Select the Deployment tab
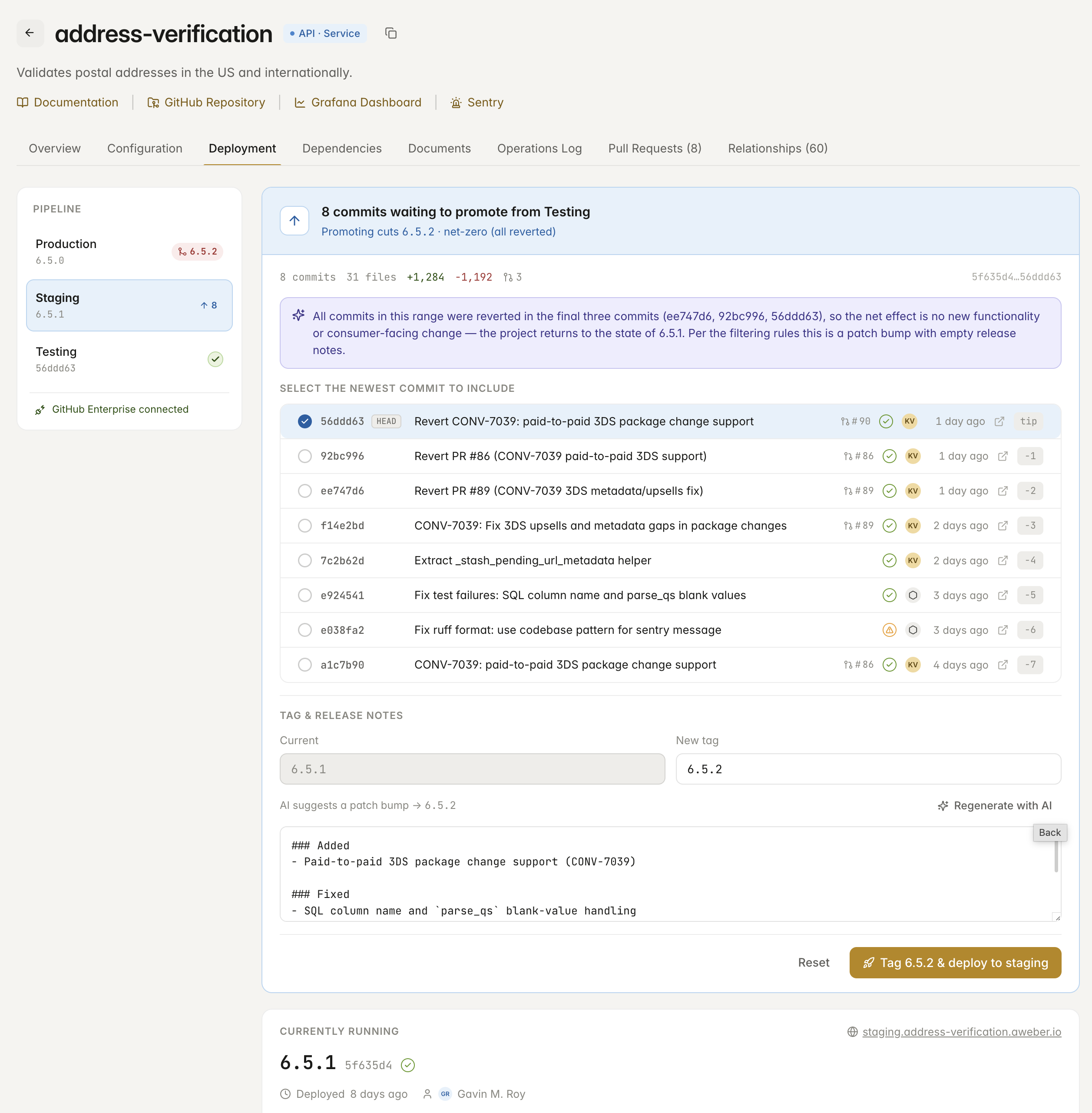1092x1113 pixels. (242, 148)
